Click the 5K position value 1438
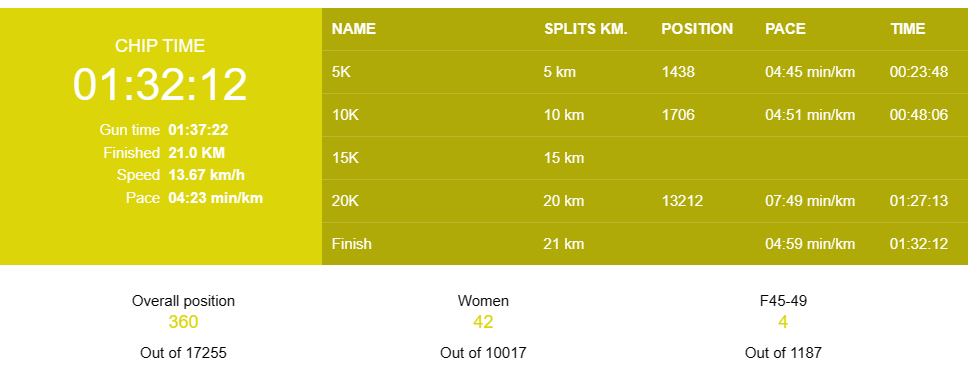The width and height of the screenshot is (968, 389). tap(678, 72)
